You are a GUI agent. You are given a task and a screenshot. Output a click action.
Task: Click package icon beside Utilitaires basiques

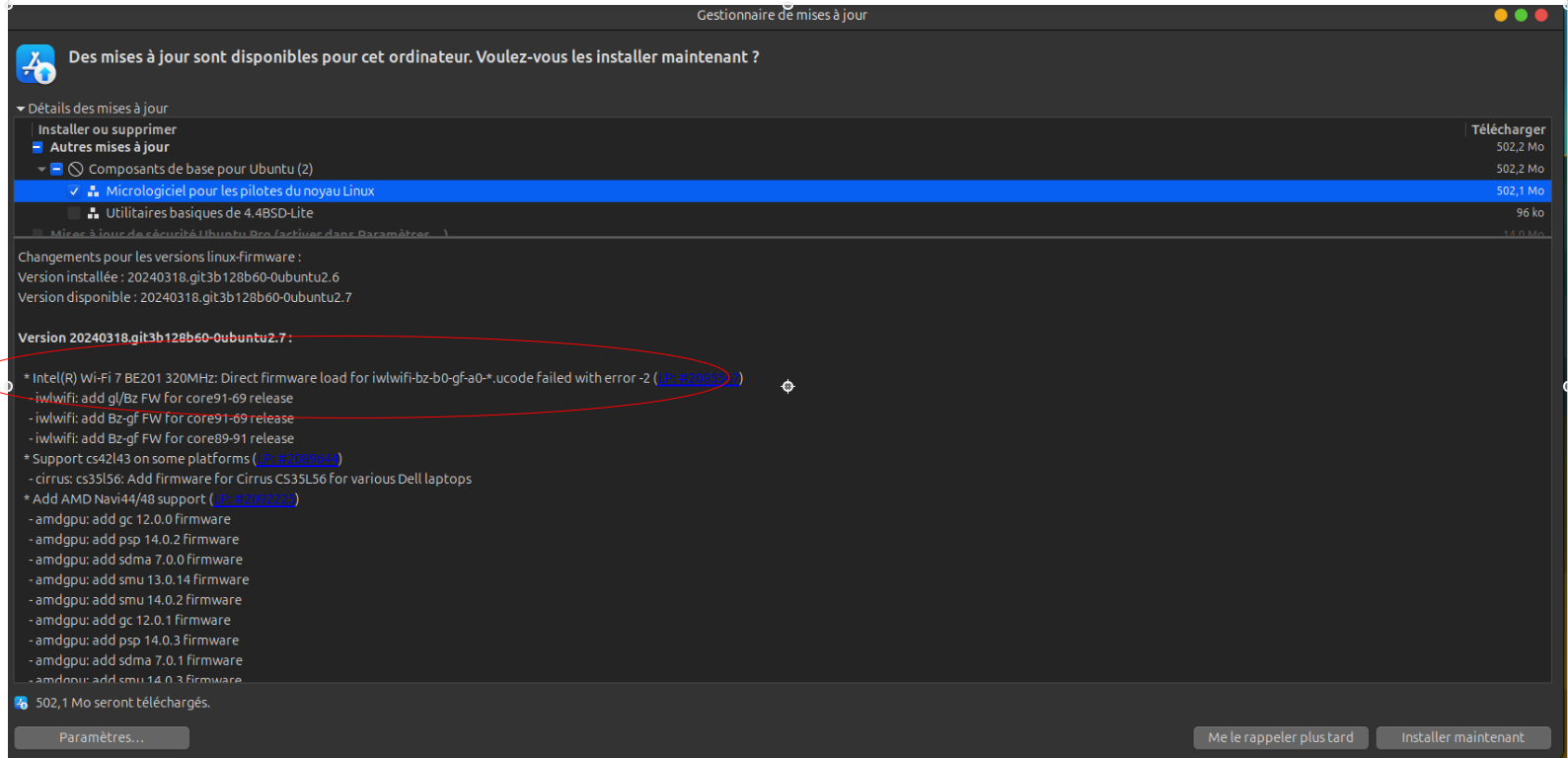(93, 213)
